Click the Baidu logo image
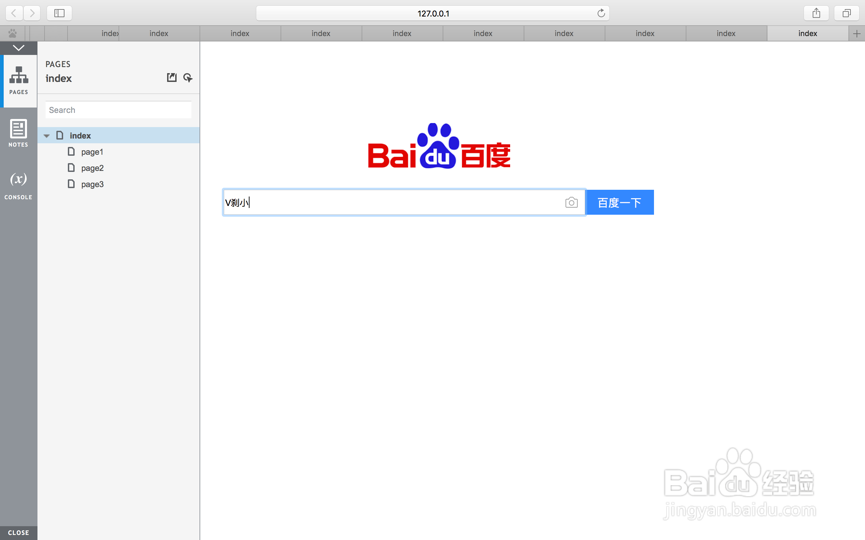Screen dimensions: 865x540 (x=439, y=146)
